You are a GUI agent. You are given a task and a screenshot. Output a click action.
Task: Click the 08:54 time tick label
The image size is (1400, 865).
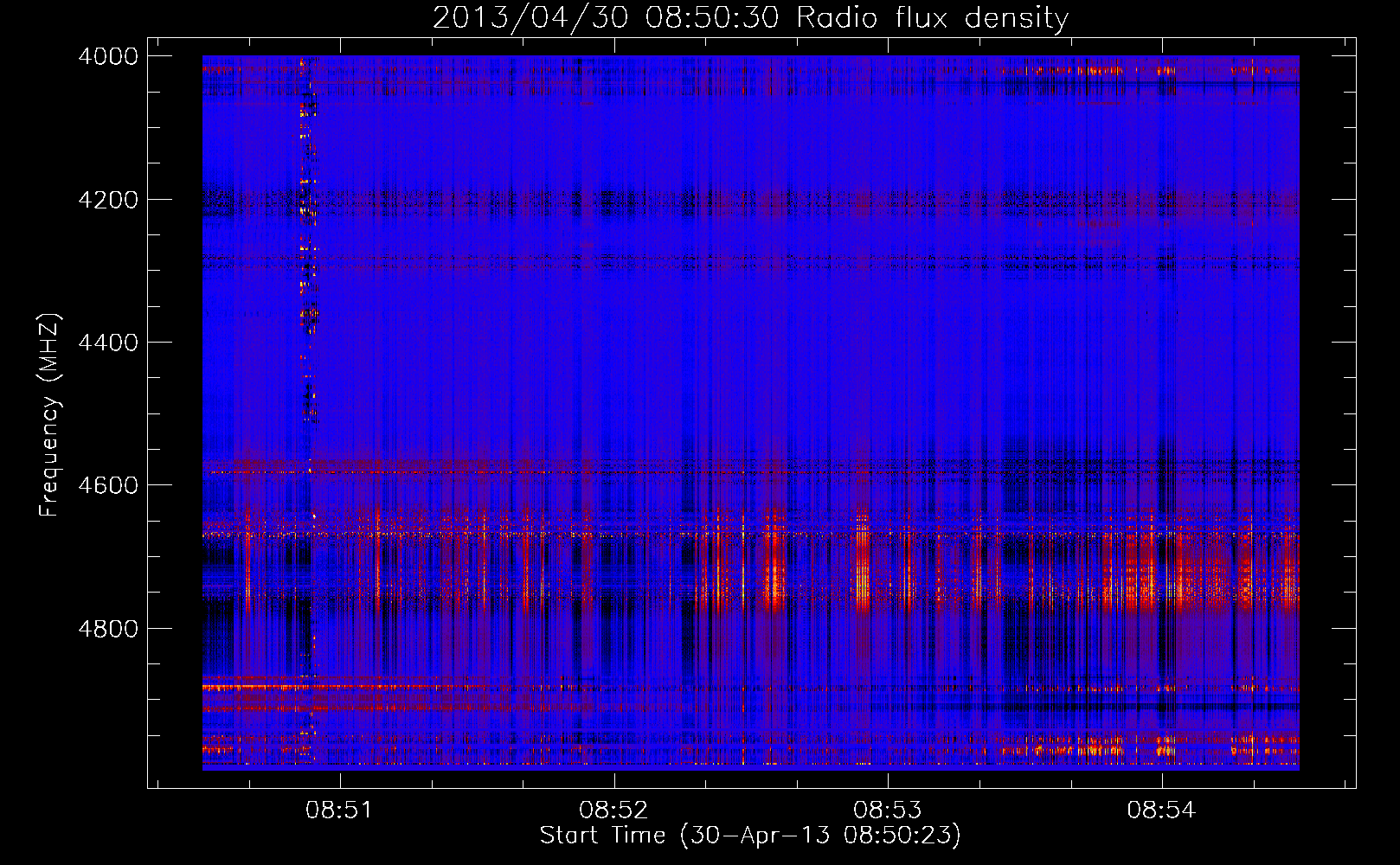(1161, 810)
